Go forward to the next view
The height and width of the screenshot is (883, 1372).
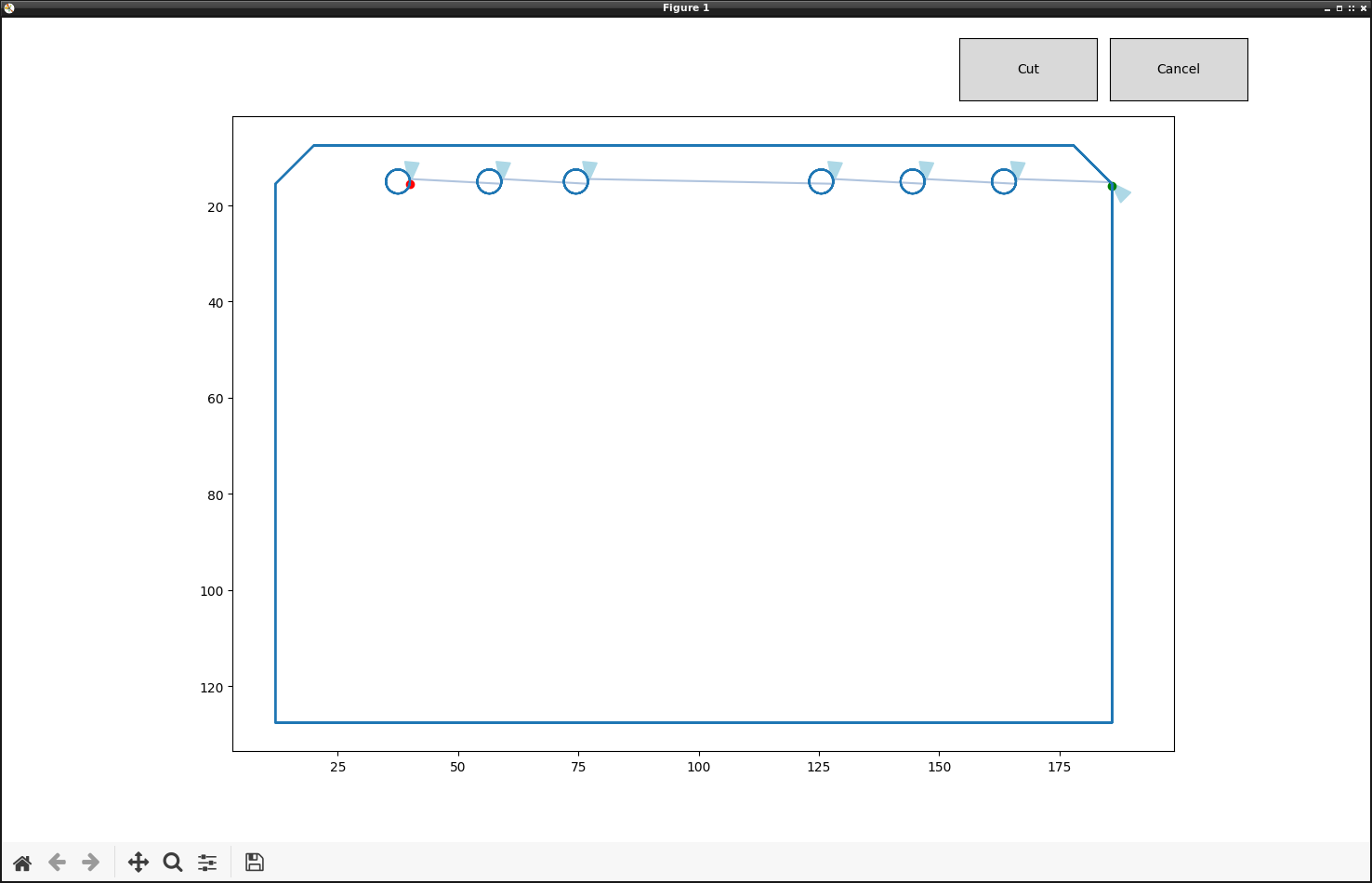(90, 863)
